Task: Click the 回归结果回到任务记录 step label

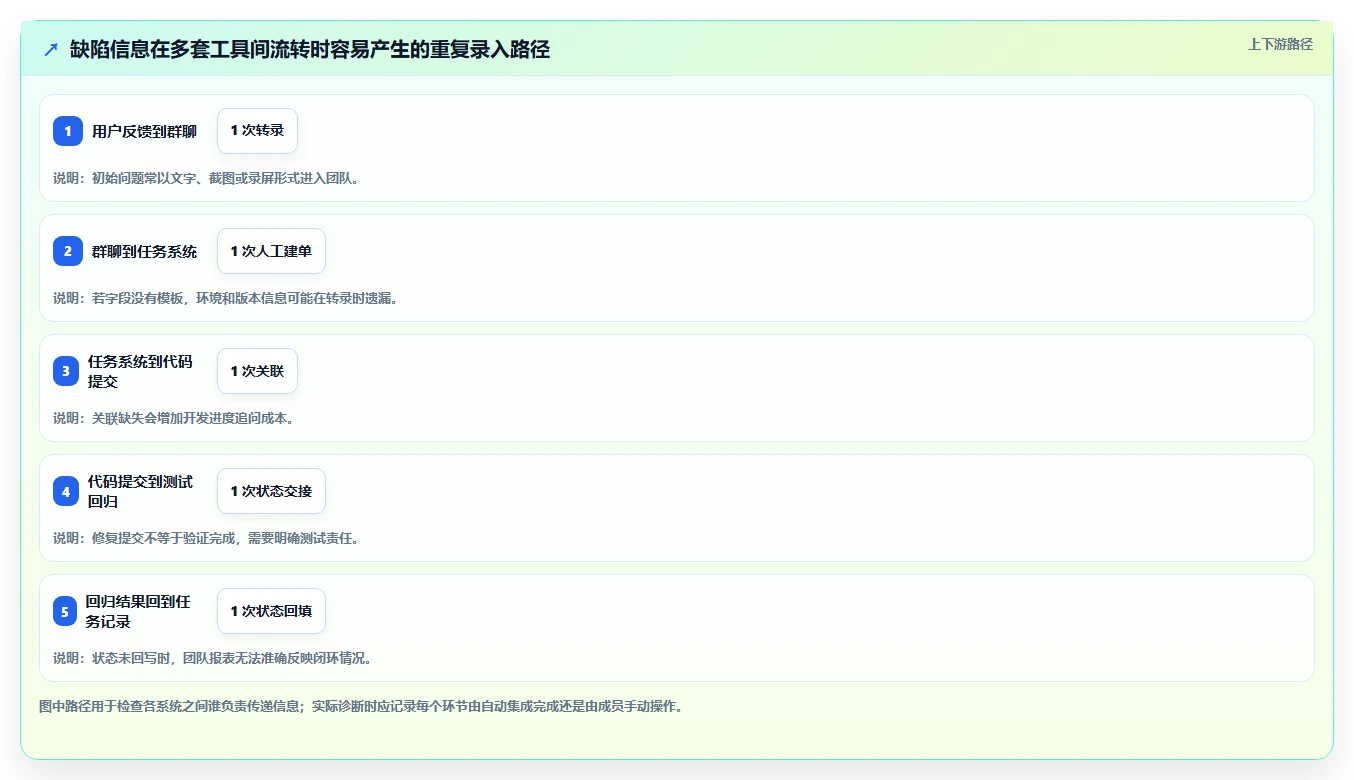Action: pos(138,611)
